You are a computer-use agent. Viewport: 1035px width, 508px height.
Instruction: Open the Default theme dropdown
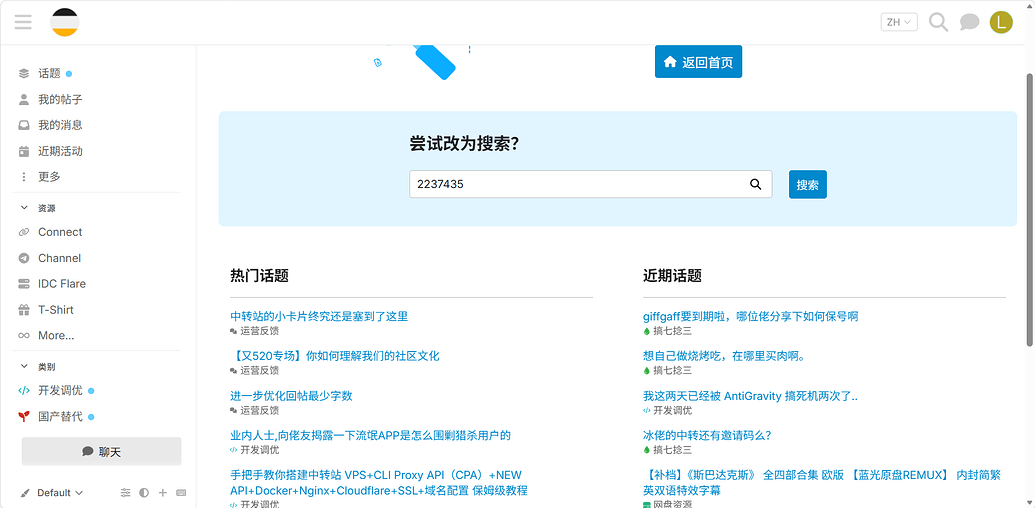pyautogui.click(x=60, y=493)
